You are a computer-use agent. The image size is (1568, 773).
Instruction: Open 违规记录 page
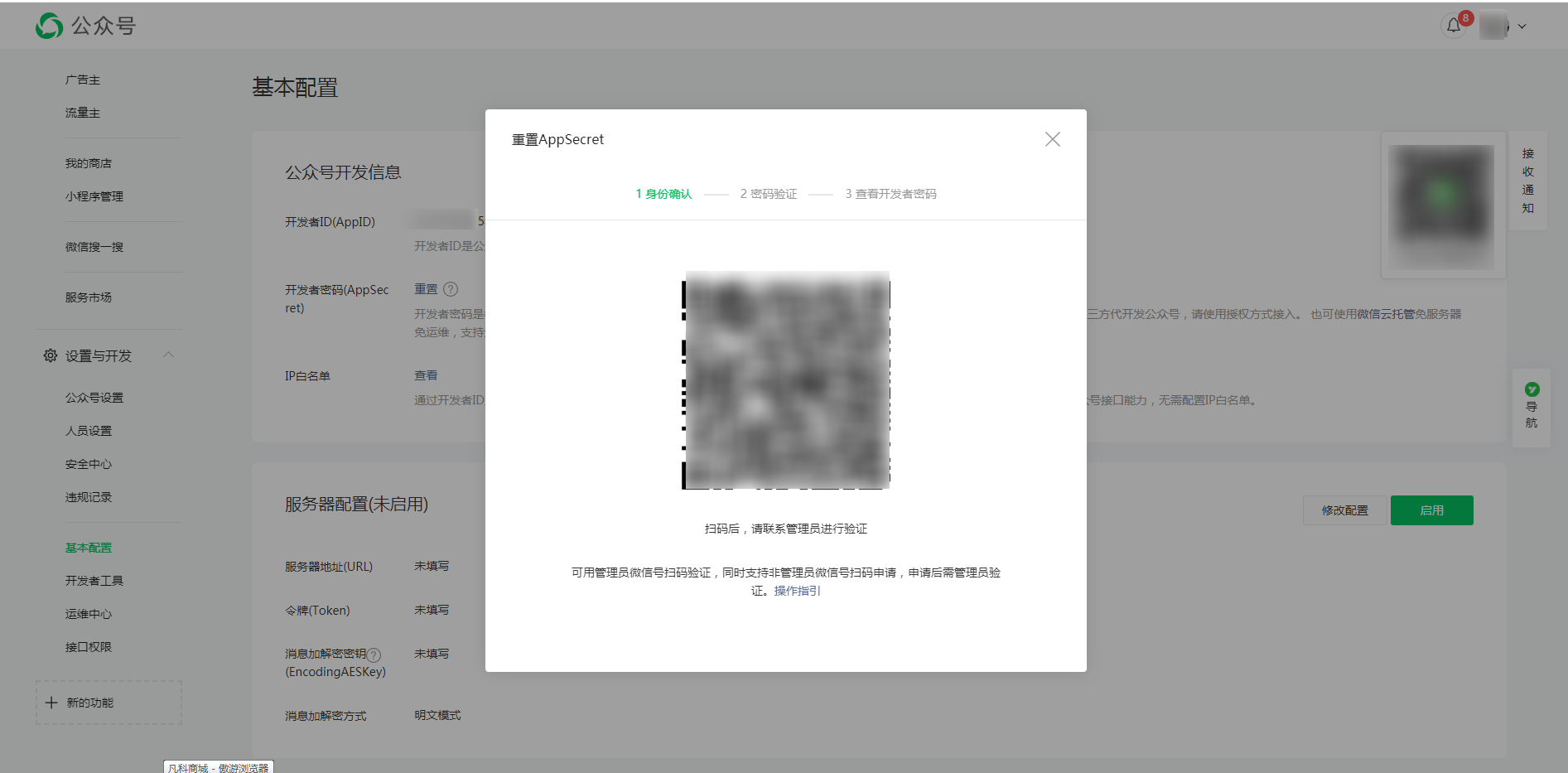pos(89,497)
